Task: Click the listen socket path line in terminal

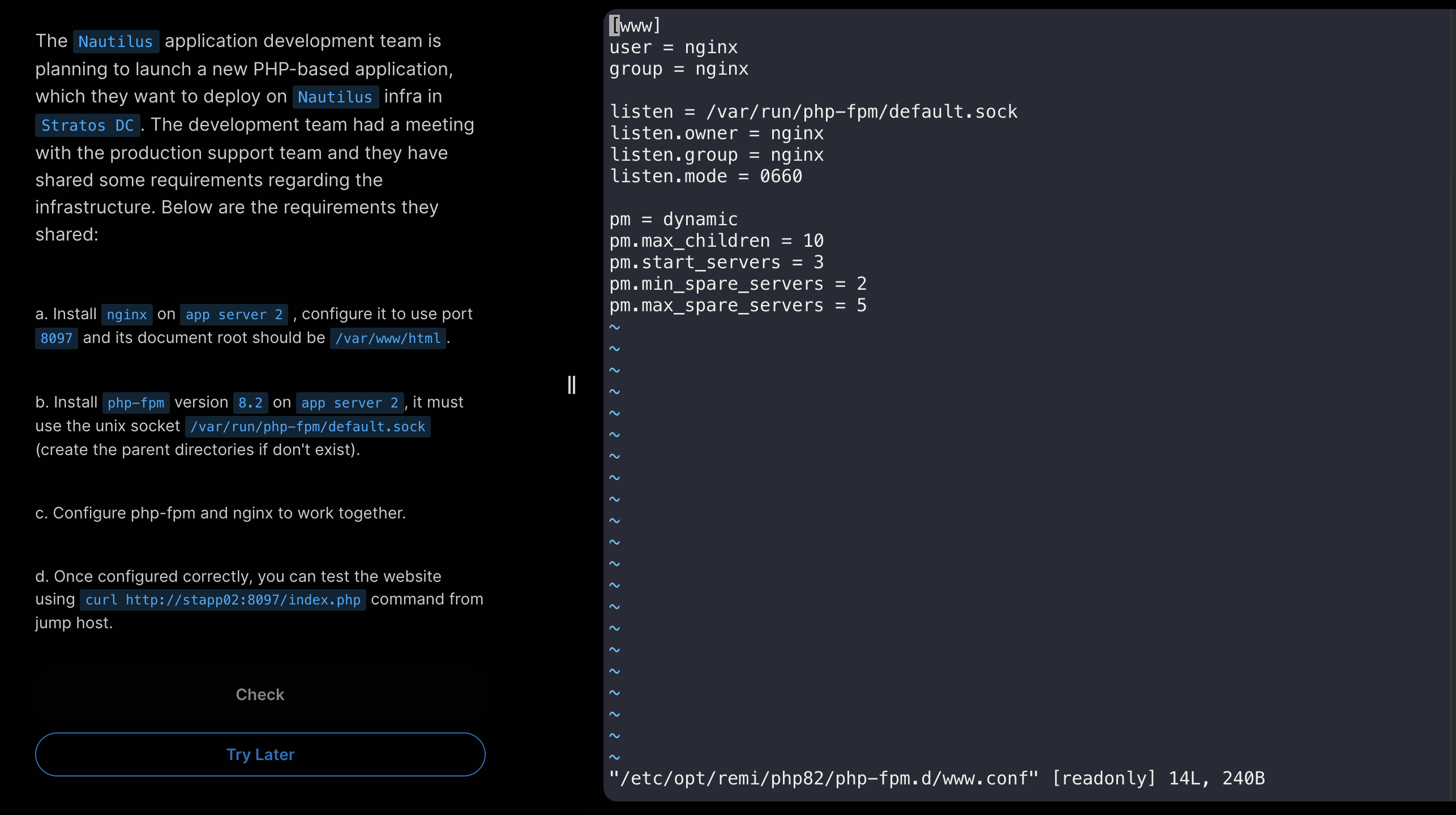Action: pyautogui.click(x=813, y=112)
